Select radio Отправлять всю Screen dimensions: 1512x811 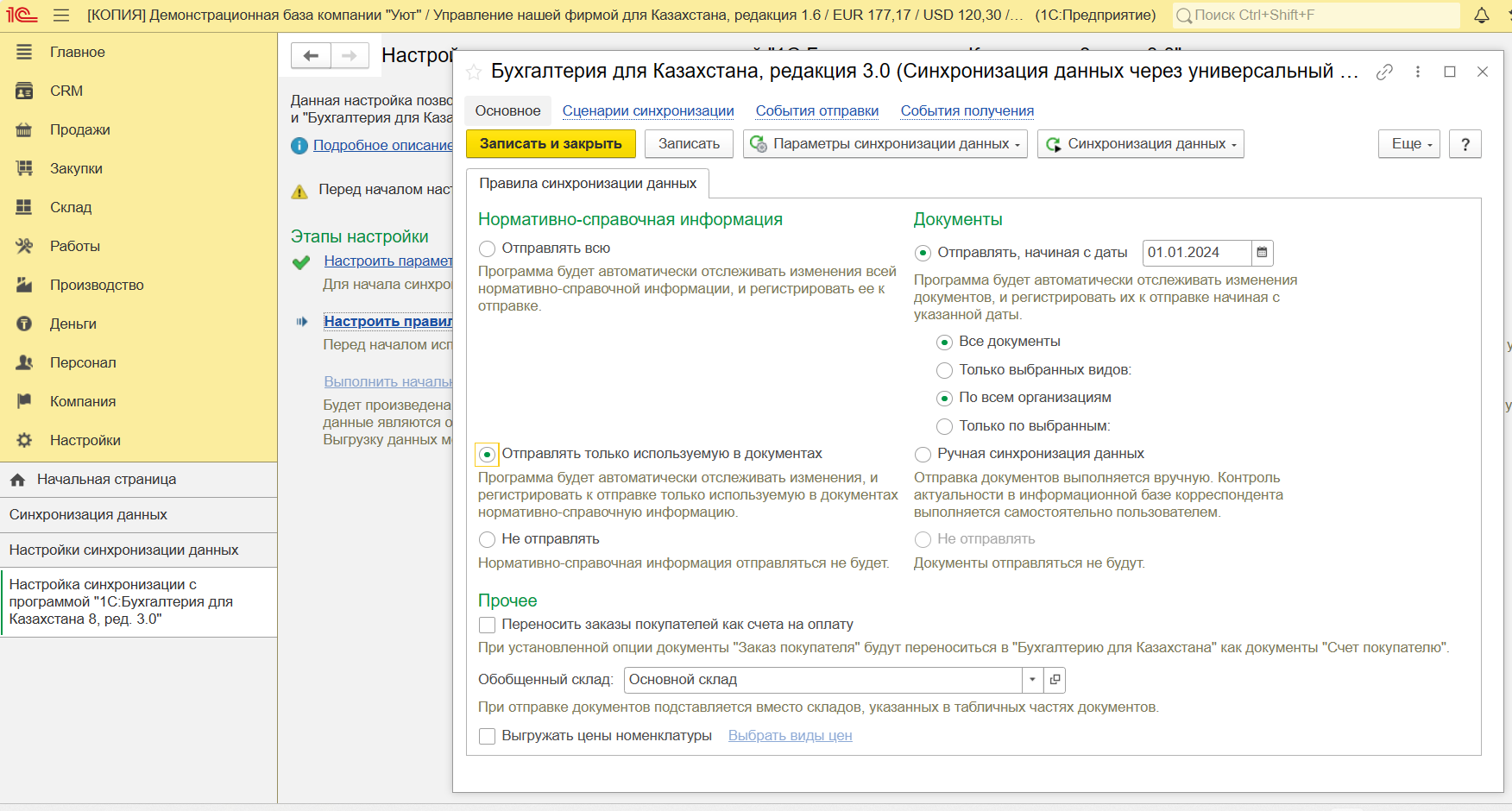(488, 248)
